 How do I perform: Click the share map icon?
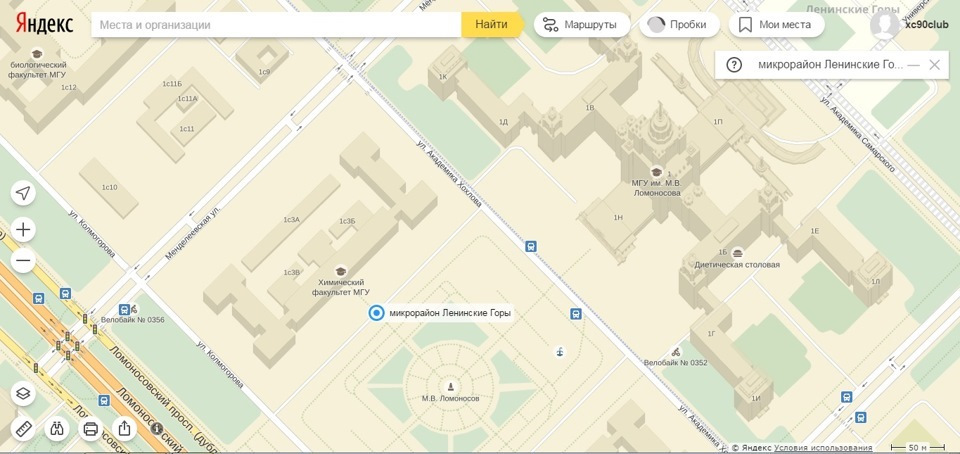coord(124,428)
